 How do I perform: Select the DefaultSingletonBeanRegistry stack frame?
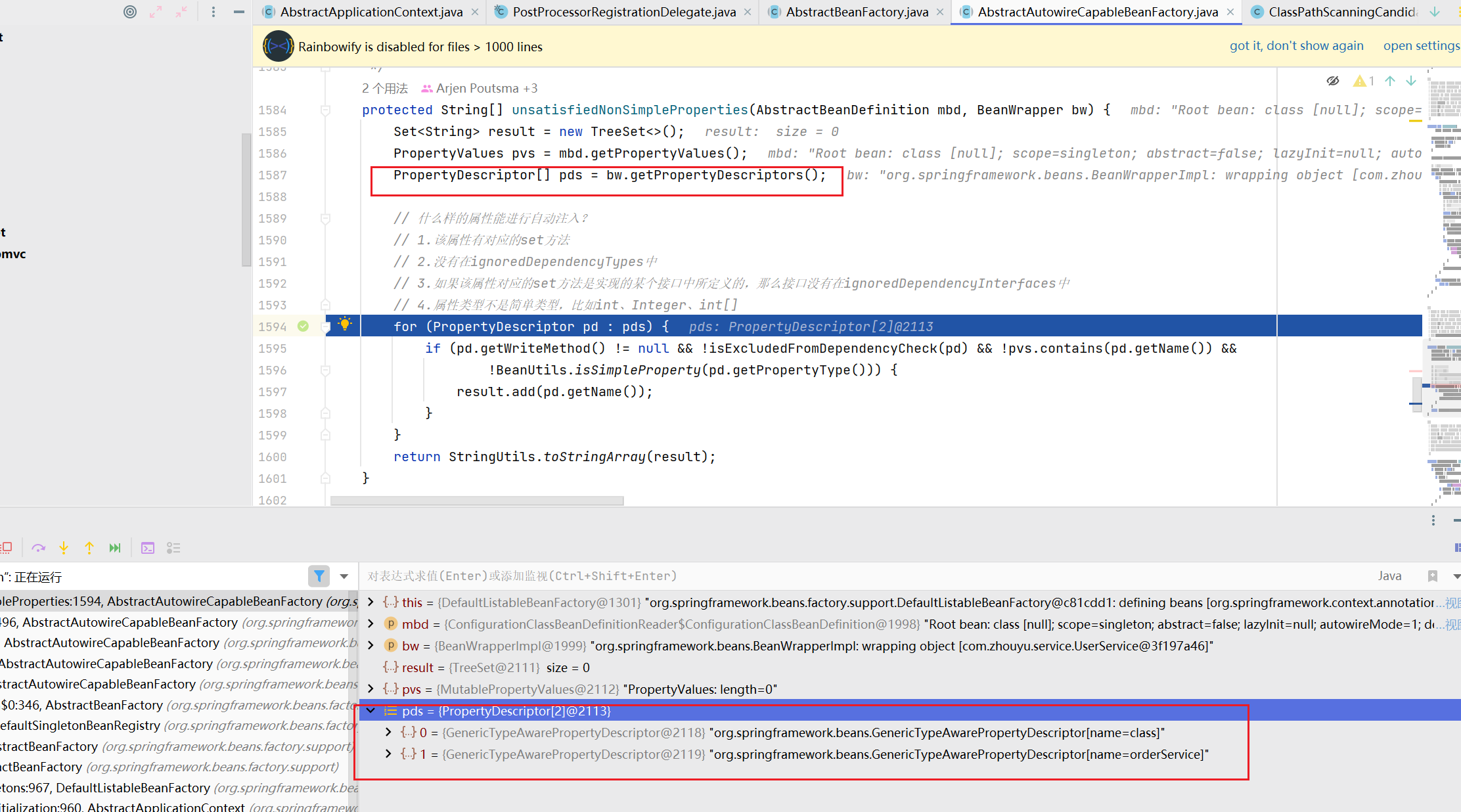coord(178,725)
